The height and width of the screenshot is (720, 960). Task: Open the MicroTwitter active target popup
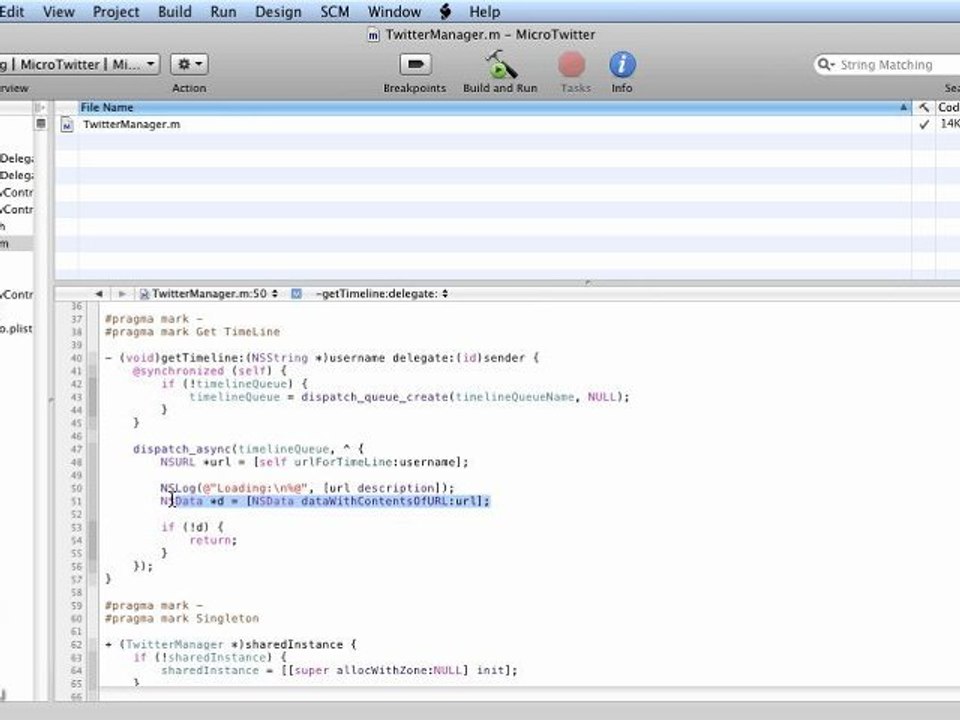tap(78, 64)
